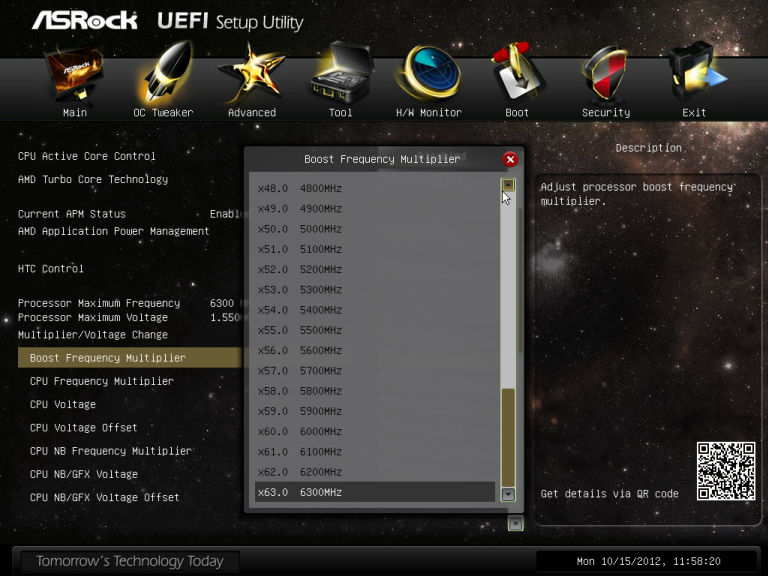This screenshot has height=576, width=768.
Task: Select x58.0 5800MHz multiplier
Action: (x=375, y=391)
